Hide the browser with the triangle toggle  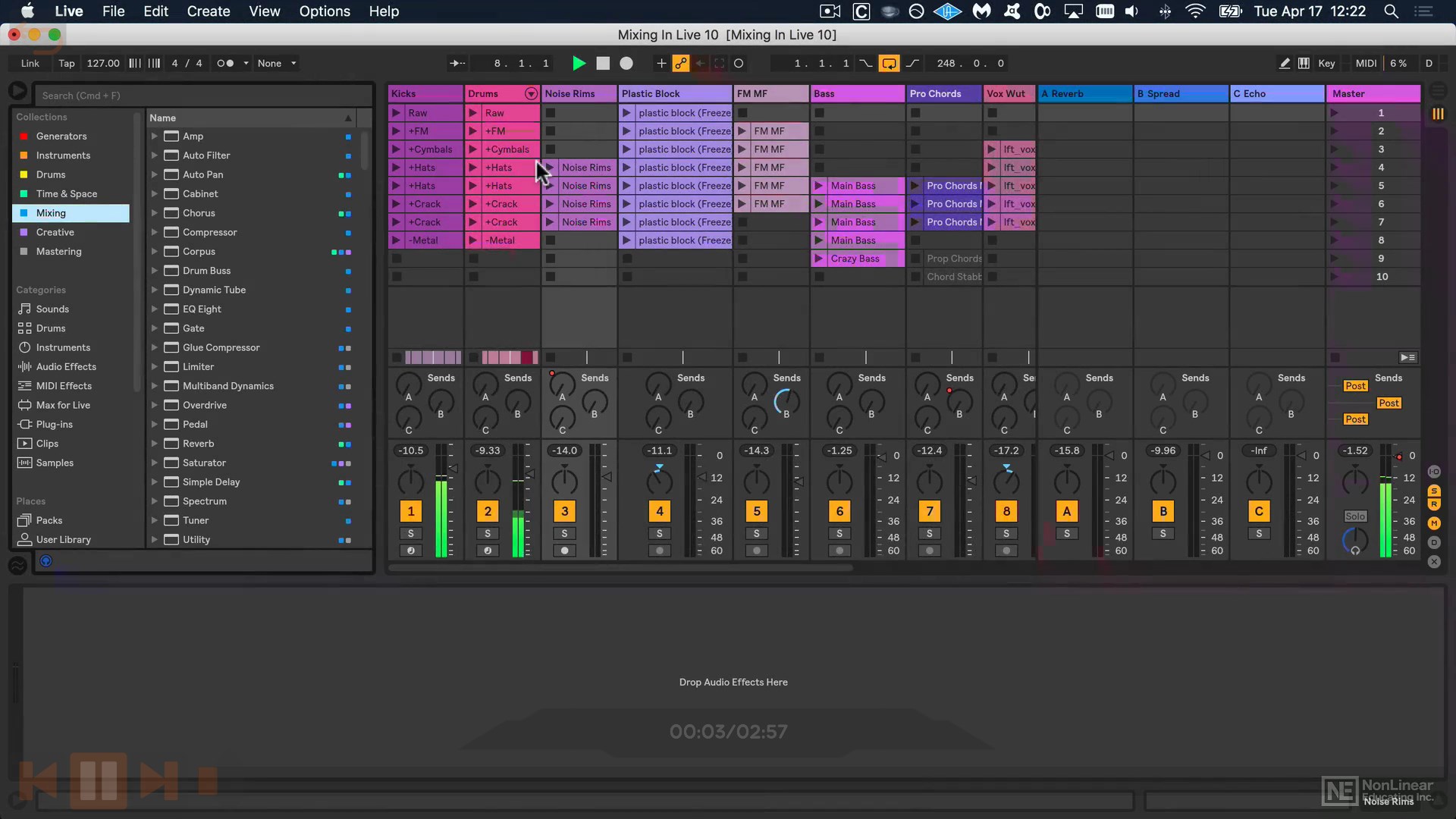[17, 92]
